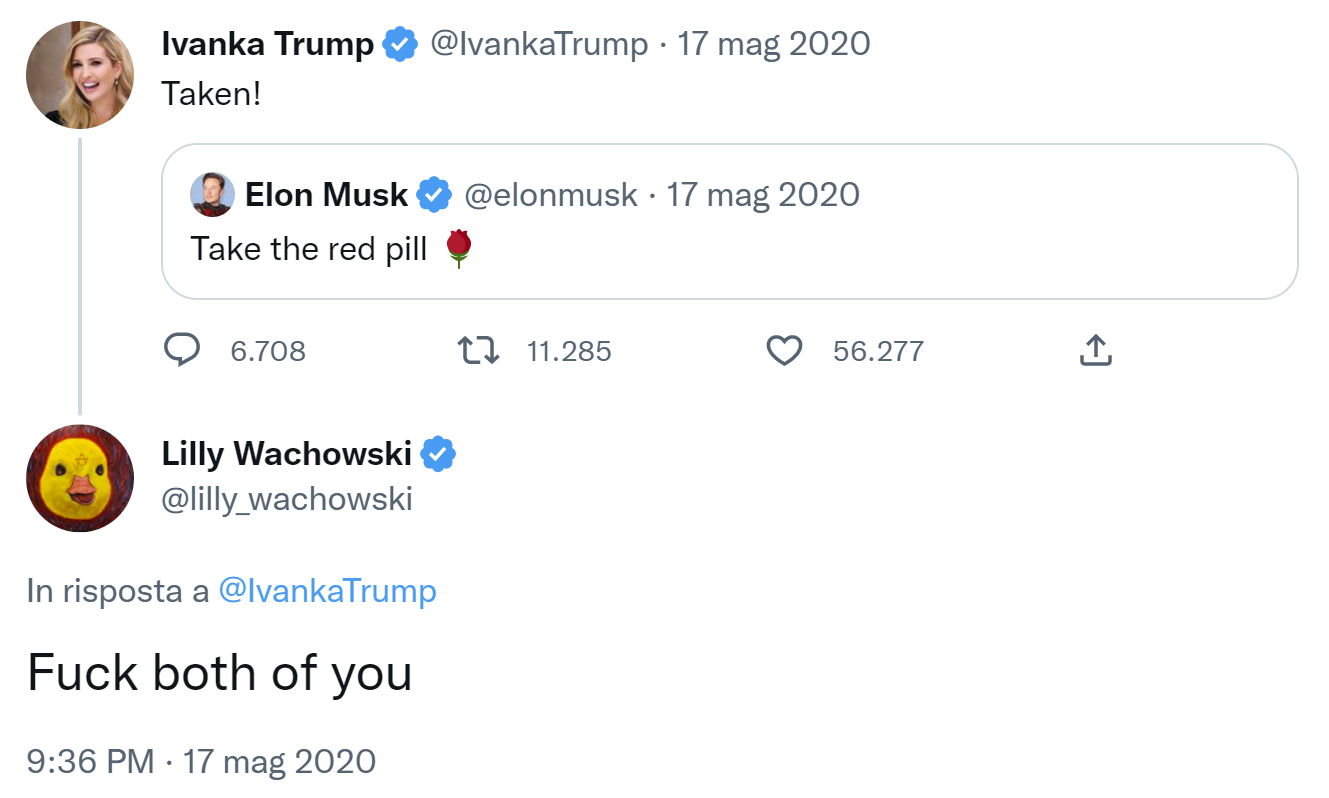The width and height of the screenshot is (1329, 798).
Task: Click the 11.285 retweet count
Action: [568, 351]
